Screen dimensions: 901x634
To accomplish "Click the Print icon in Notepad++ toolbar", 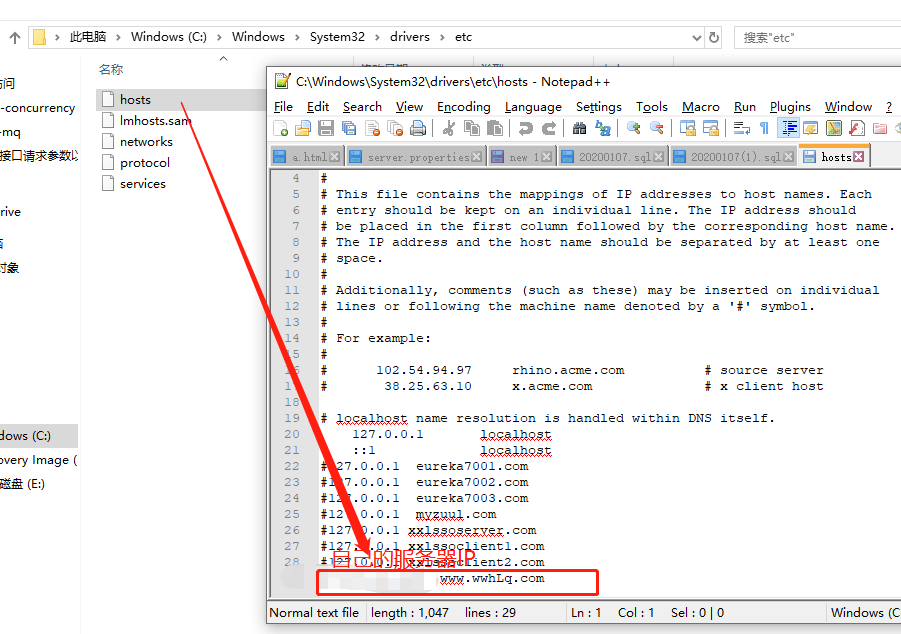I will 418,128.
